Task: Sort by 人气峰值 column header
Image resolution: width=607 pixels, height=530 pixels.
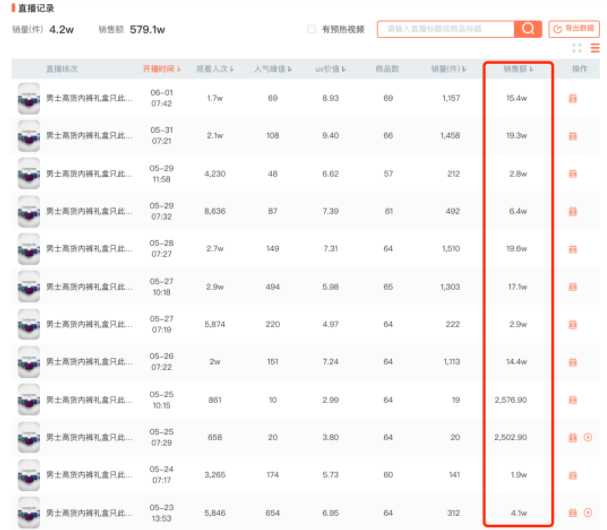Action: point(272,70)
